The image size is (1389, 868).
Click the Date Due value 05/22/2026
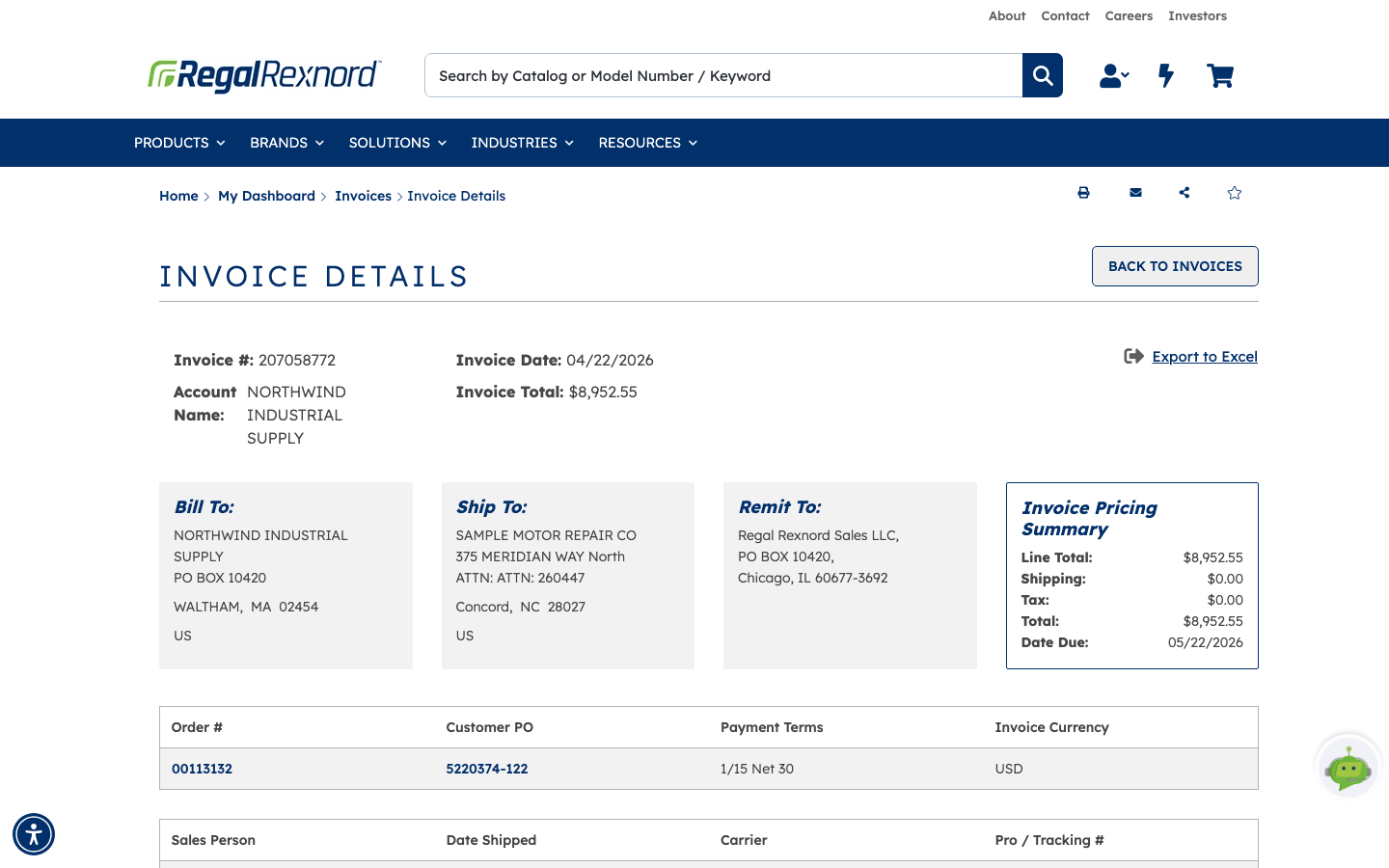point(1206,642)
